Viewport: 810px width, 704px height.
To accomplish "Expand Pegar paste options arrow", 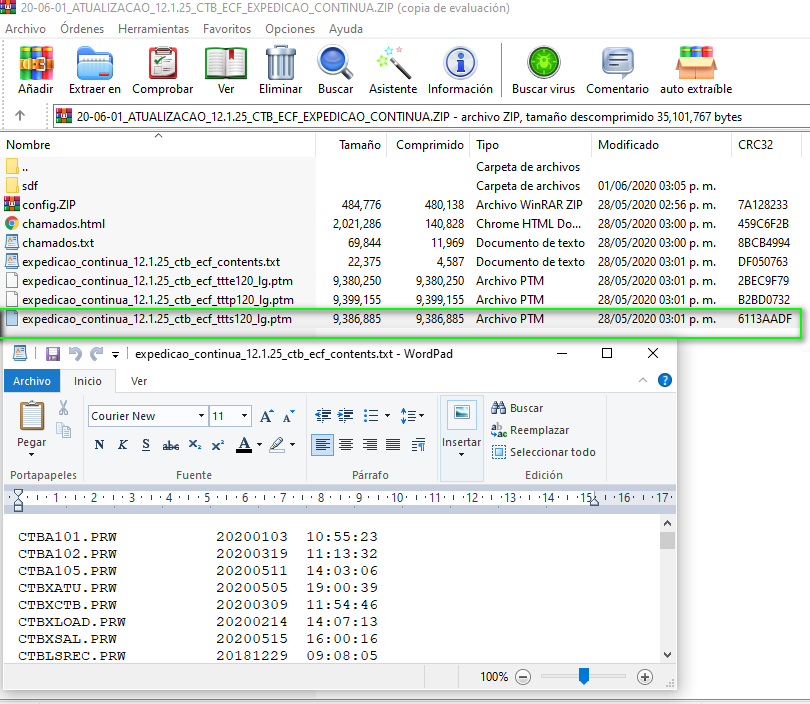I will (32, 455).
